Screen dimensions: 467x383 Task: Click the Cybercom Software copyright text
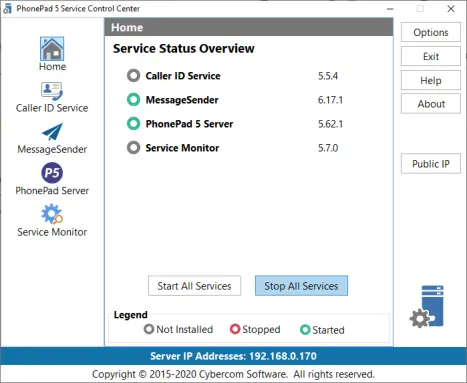[233, 374]
